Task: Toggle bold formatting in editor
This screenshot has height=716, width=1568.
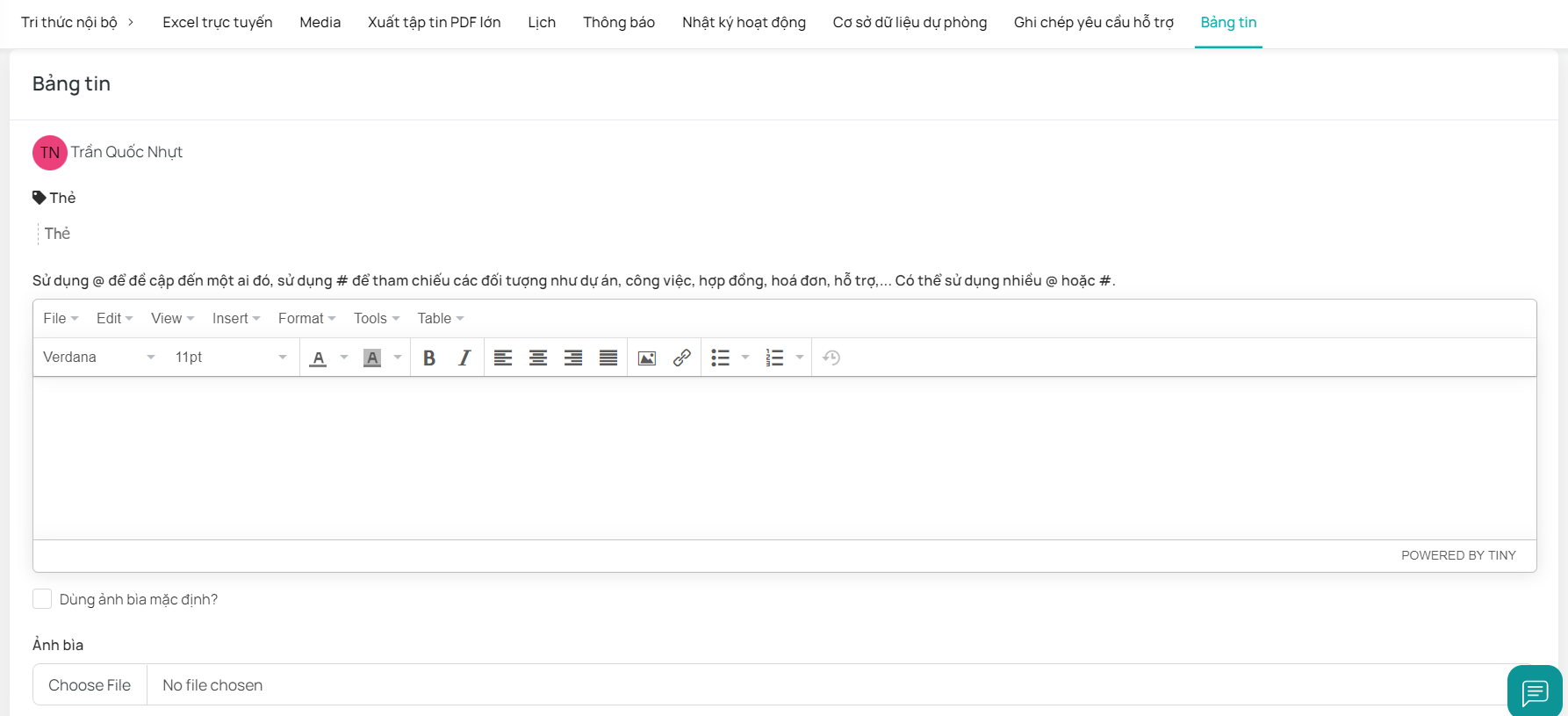Action: click(429, 358)
